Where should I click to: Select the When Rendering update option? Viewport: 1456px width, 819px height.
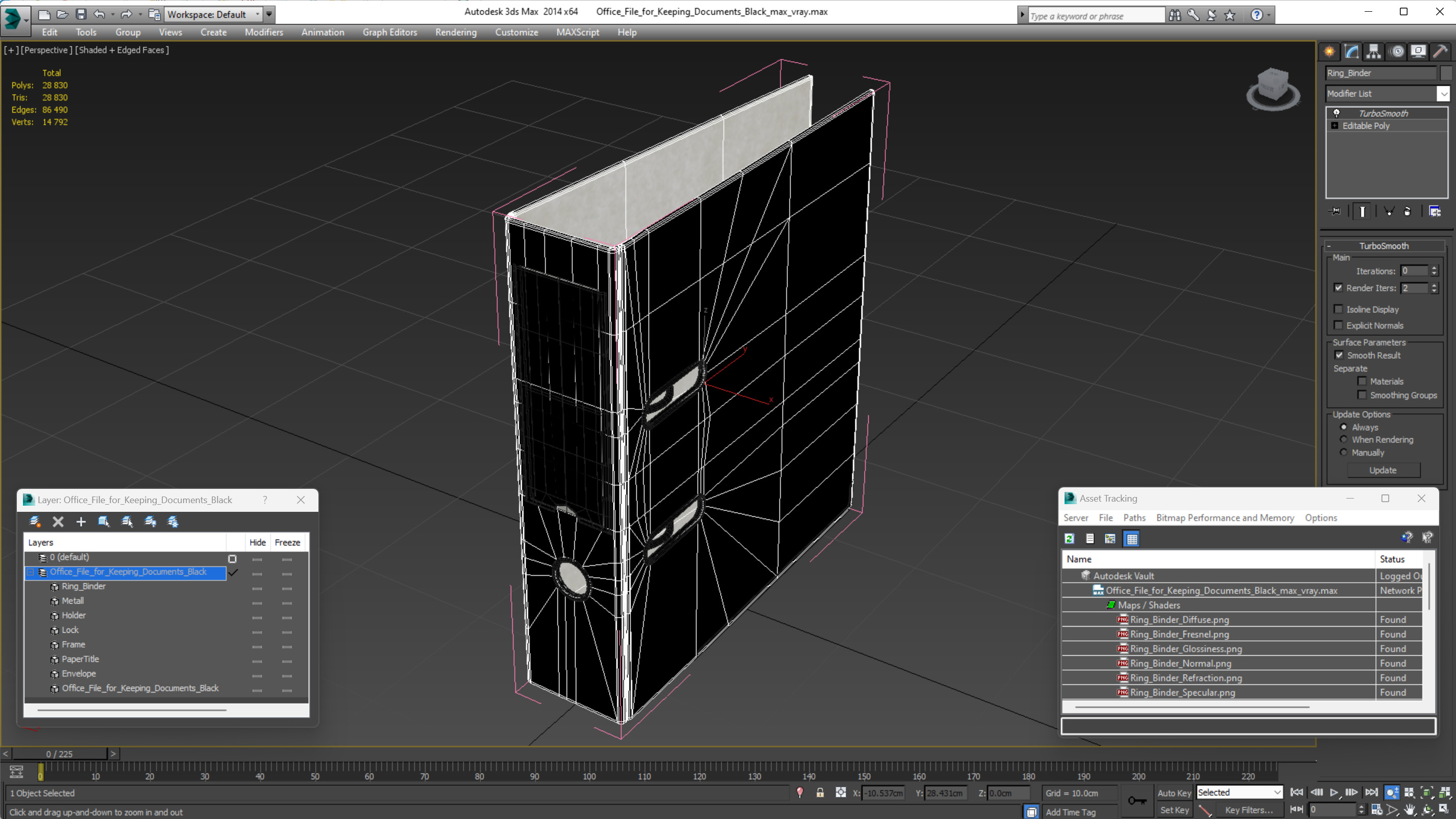1344,439
